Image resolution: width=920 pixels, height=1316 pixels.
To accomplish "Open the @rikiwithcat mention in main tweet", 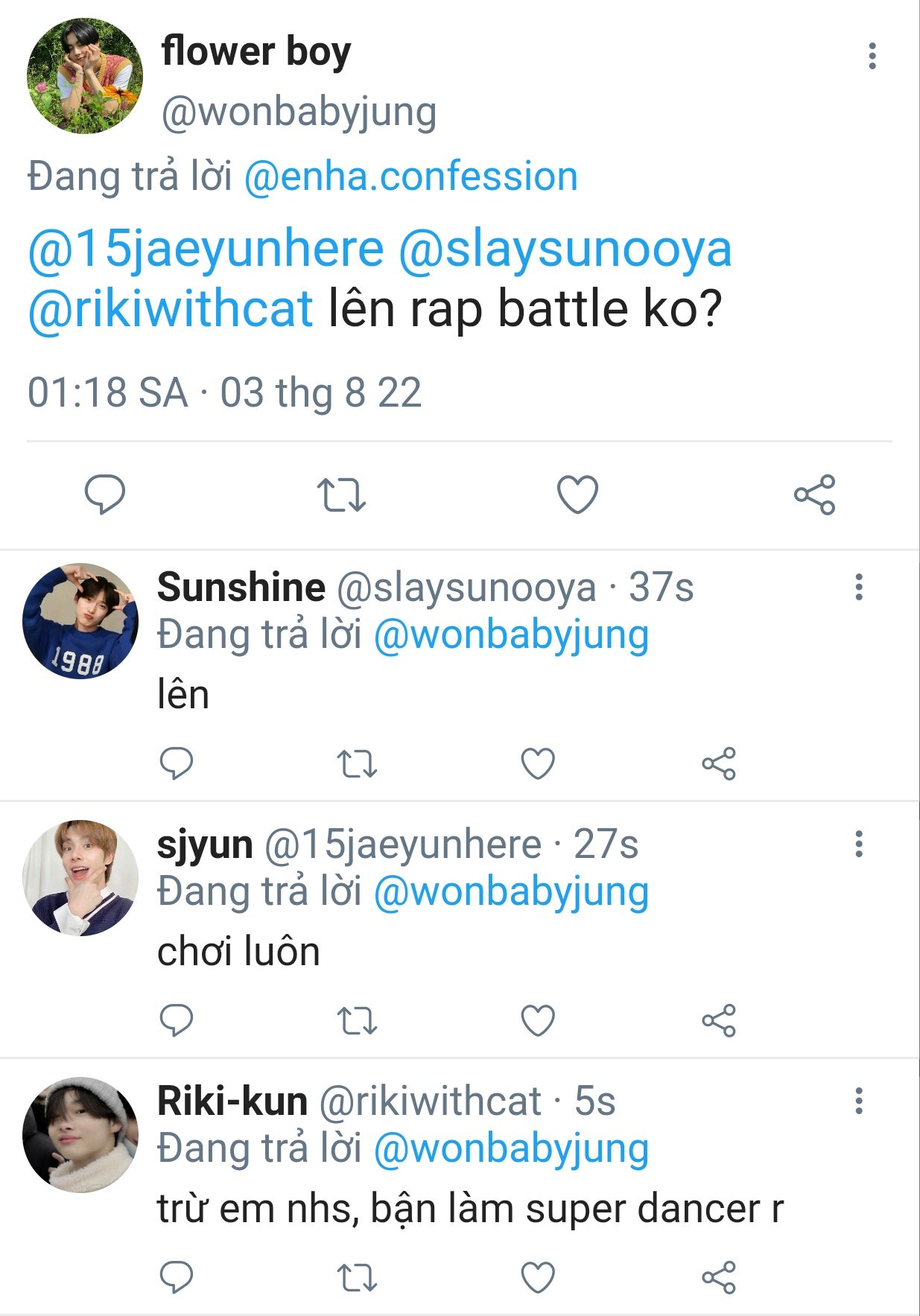I will click(x=171, y=309).
